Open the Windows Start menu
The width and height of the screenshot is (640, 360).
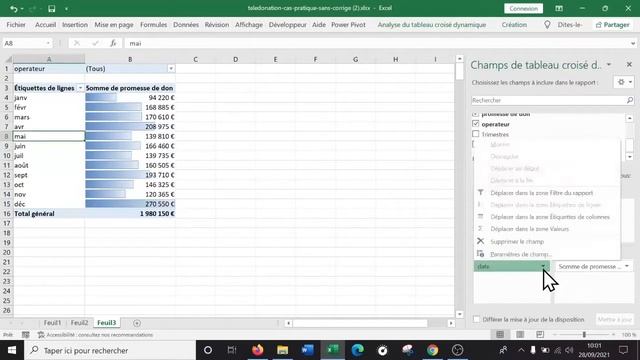coord(12,350)
